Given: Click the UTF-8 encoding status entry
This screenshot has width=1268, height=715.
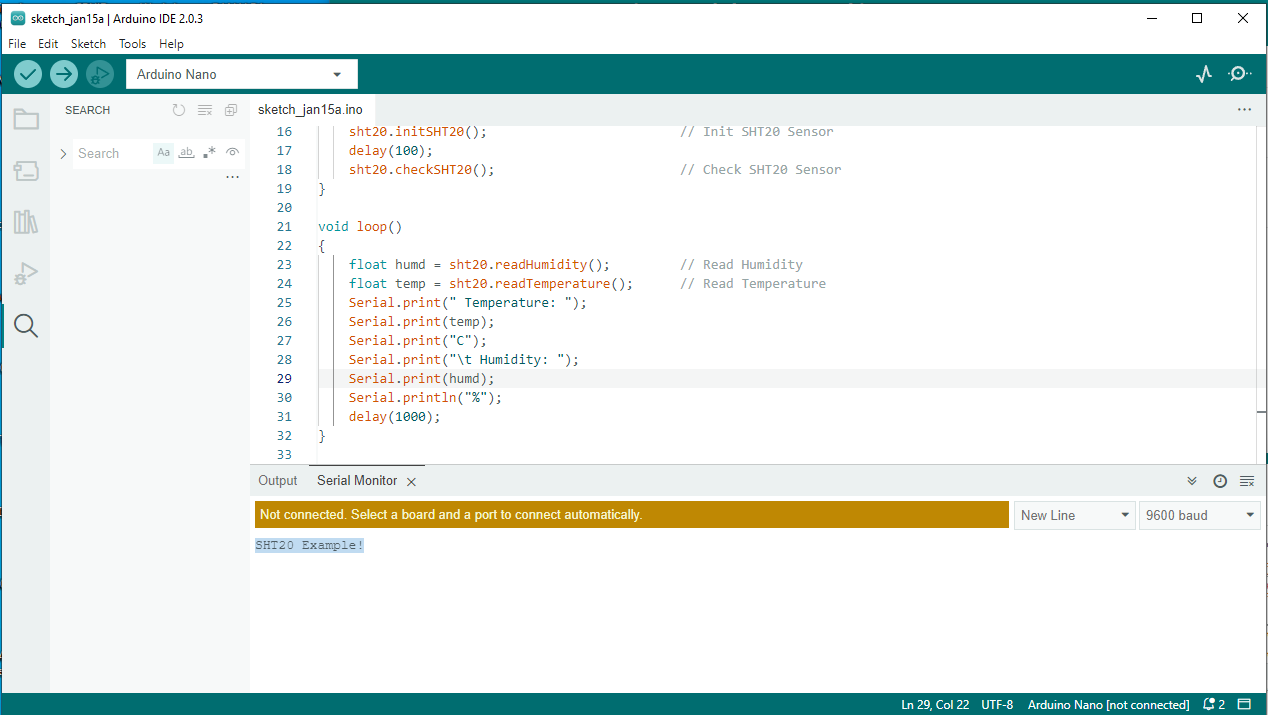Looking at the screenshot, I should (997, 705).
